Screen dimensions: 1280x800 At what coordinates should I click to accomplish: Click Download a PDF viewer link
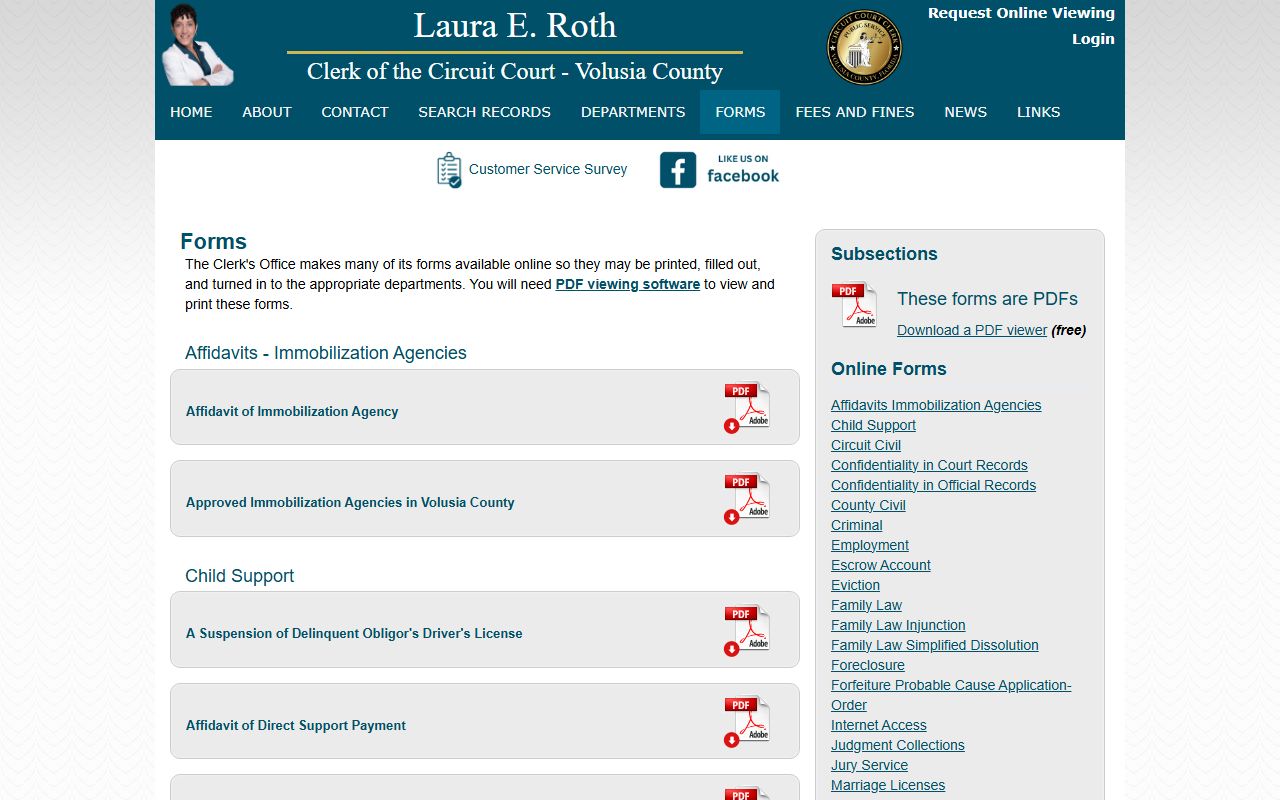pyautogui.click(x=972, y=330)
